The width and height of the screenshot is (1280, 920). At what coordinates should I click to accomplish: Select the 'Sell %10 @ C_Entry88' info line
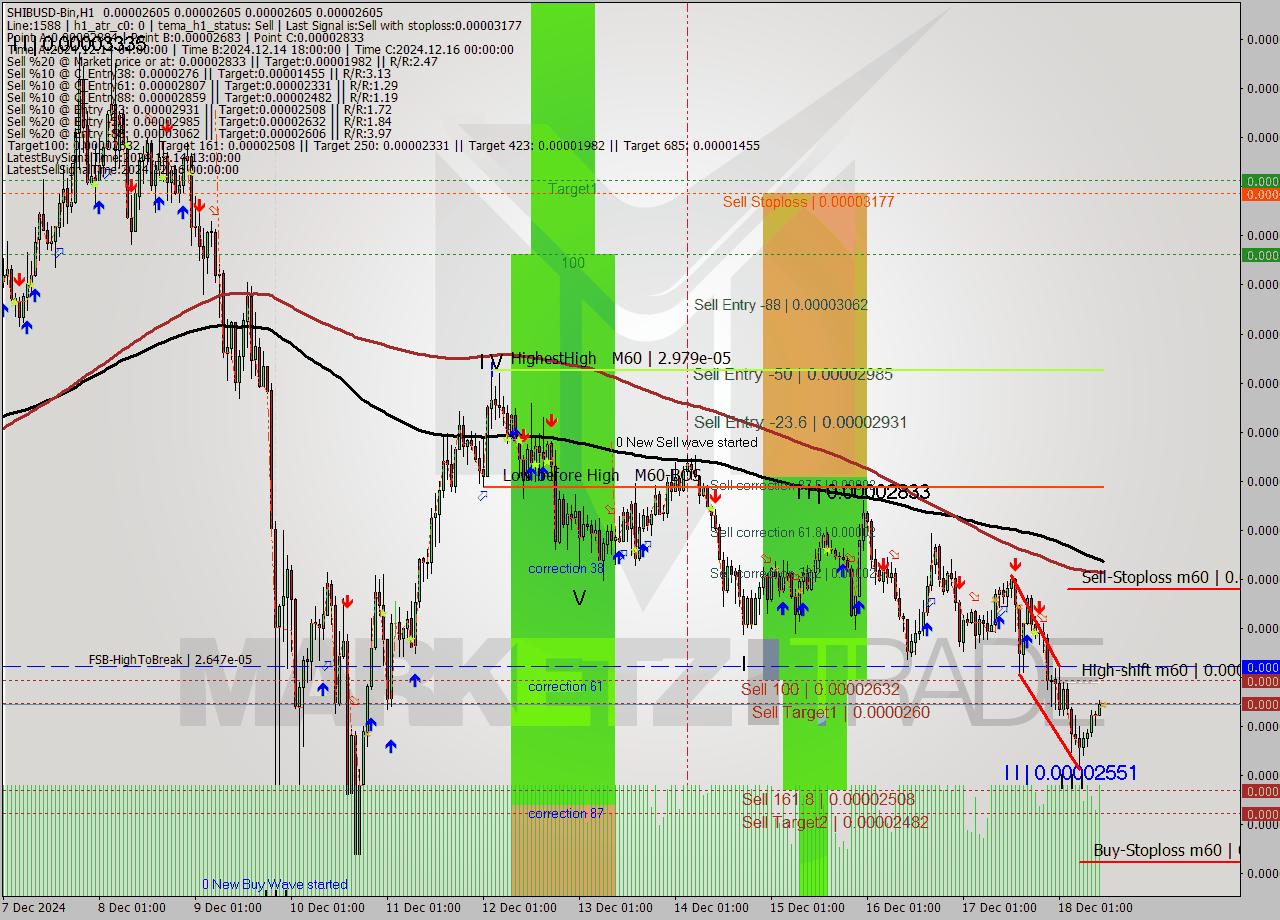[202, 98]
